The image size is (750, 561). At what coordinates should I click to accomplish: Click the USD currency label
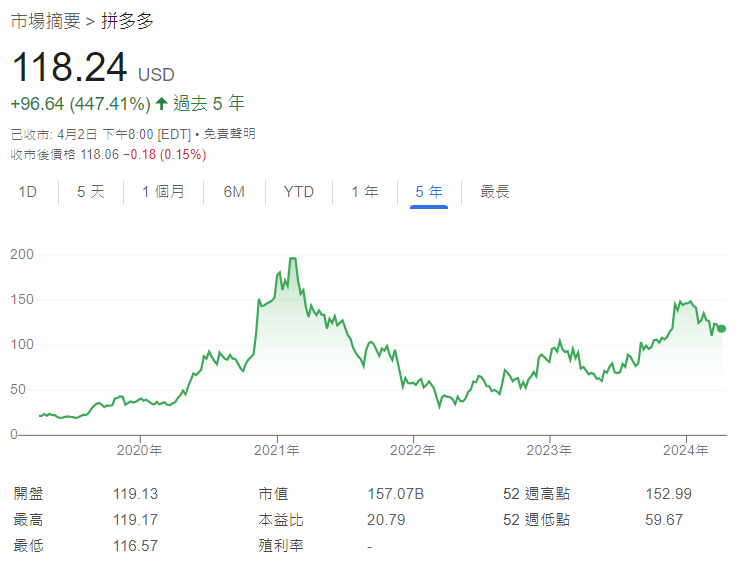point(156,75)
